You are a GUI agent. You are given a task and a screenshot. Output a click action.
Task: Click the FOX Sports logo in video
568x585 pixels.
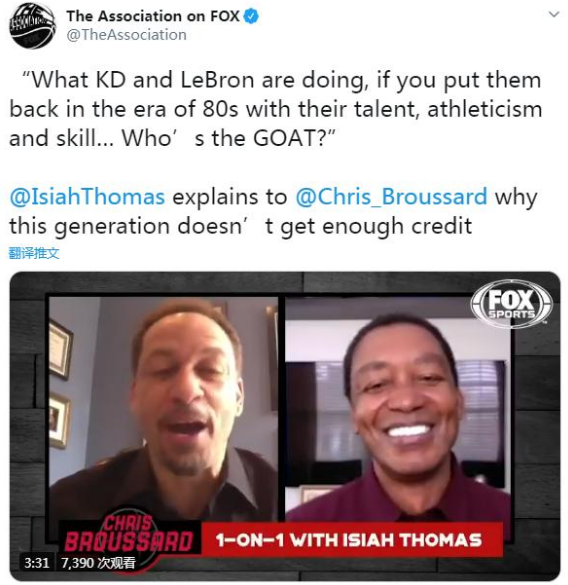tap(511, 303)
